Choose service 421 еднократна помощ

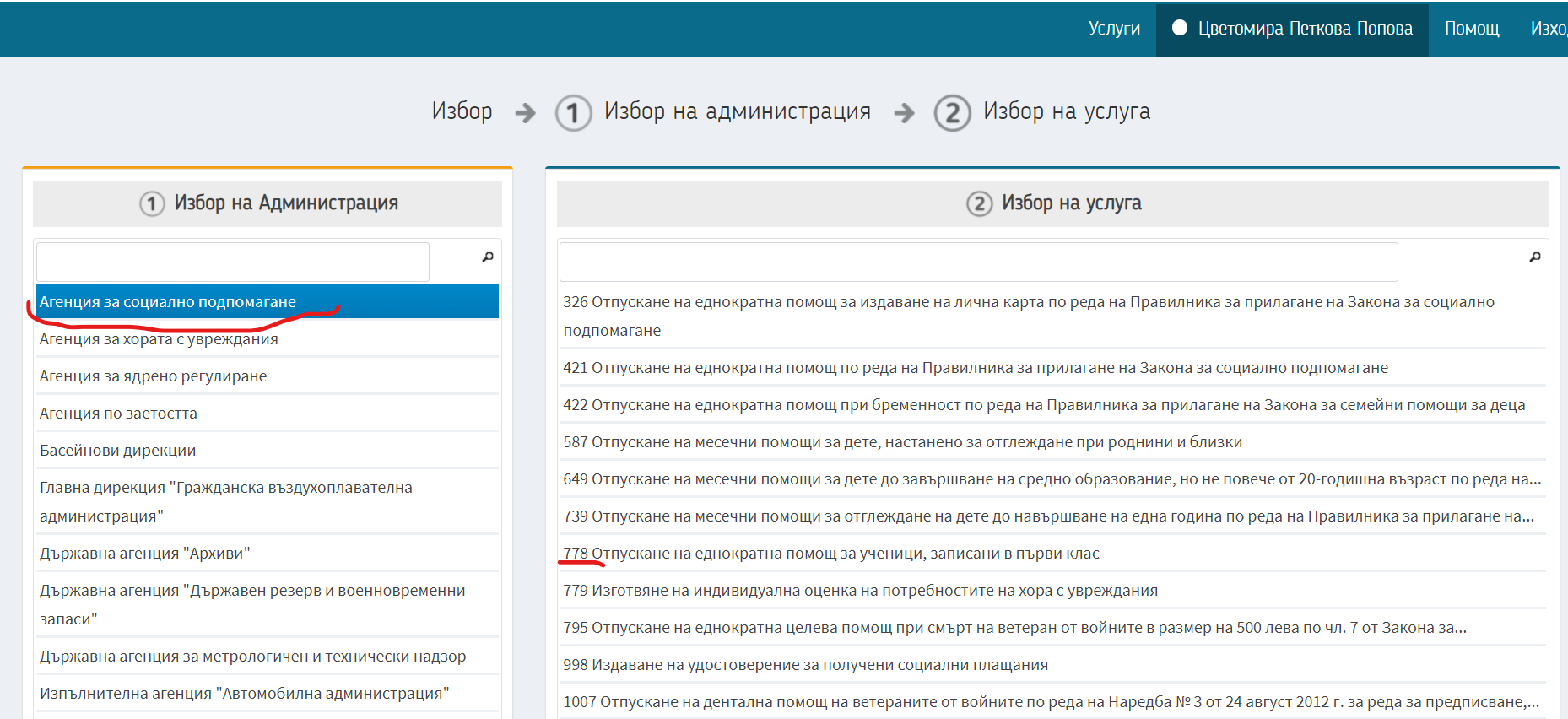[1052, 367]
